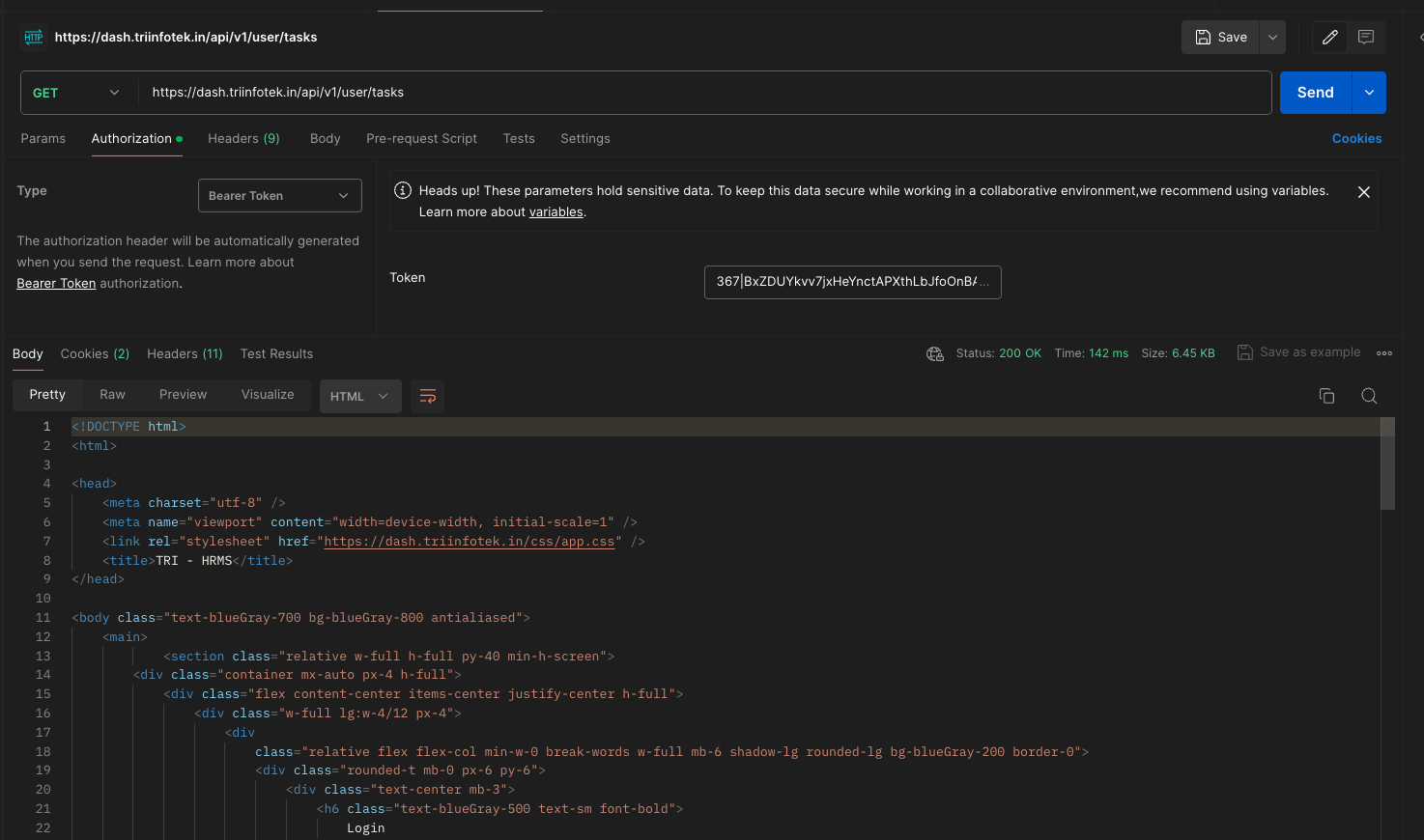Click the edit pencil icon
Screen dimensions: 1424x840
(1329, 37)
